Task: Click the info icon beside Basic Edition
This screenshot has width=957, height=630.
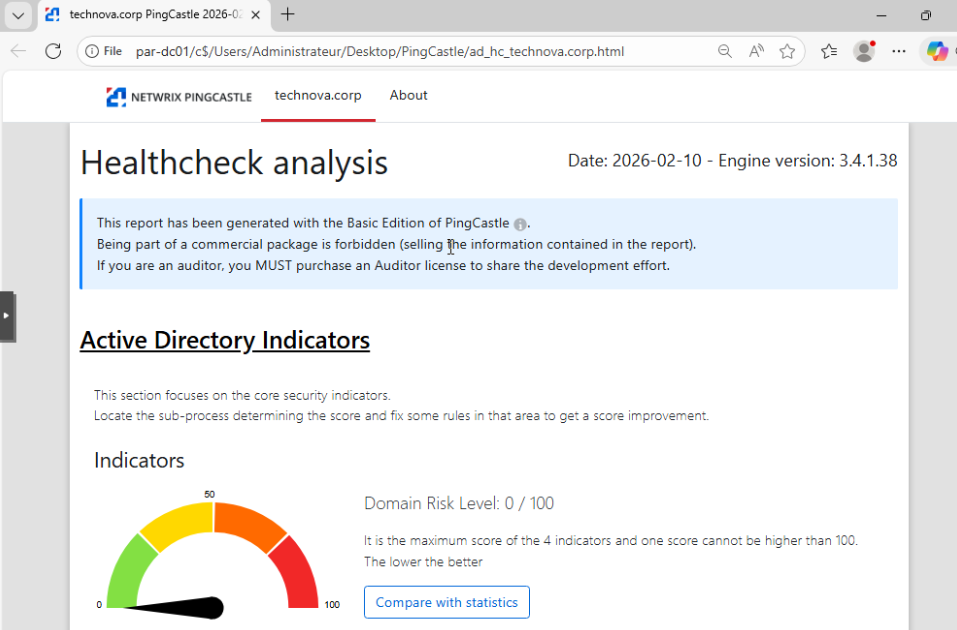Action: (x=520, y=224)
